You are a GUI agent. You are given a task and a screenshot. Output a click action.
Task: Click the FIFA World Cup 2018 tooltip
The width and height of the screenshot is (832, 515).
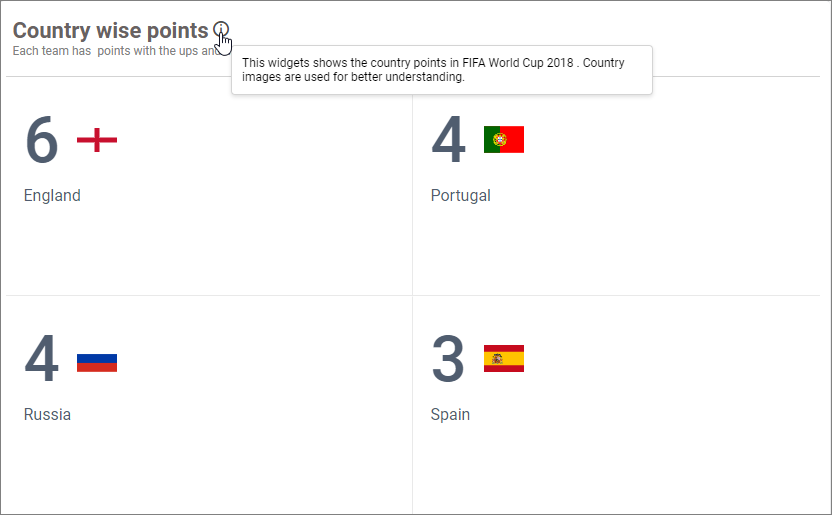click(441, 70)
